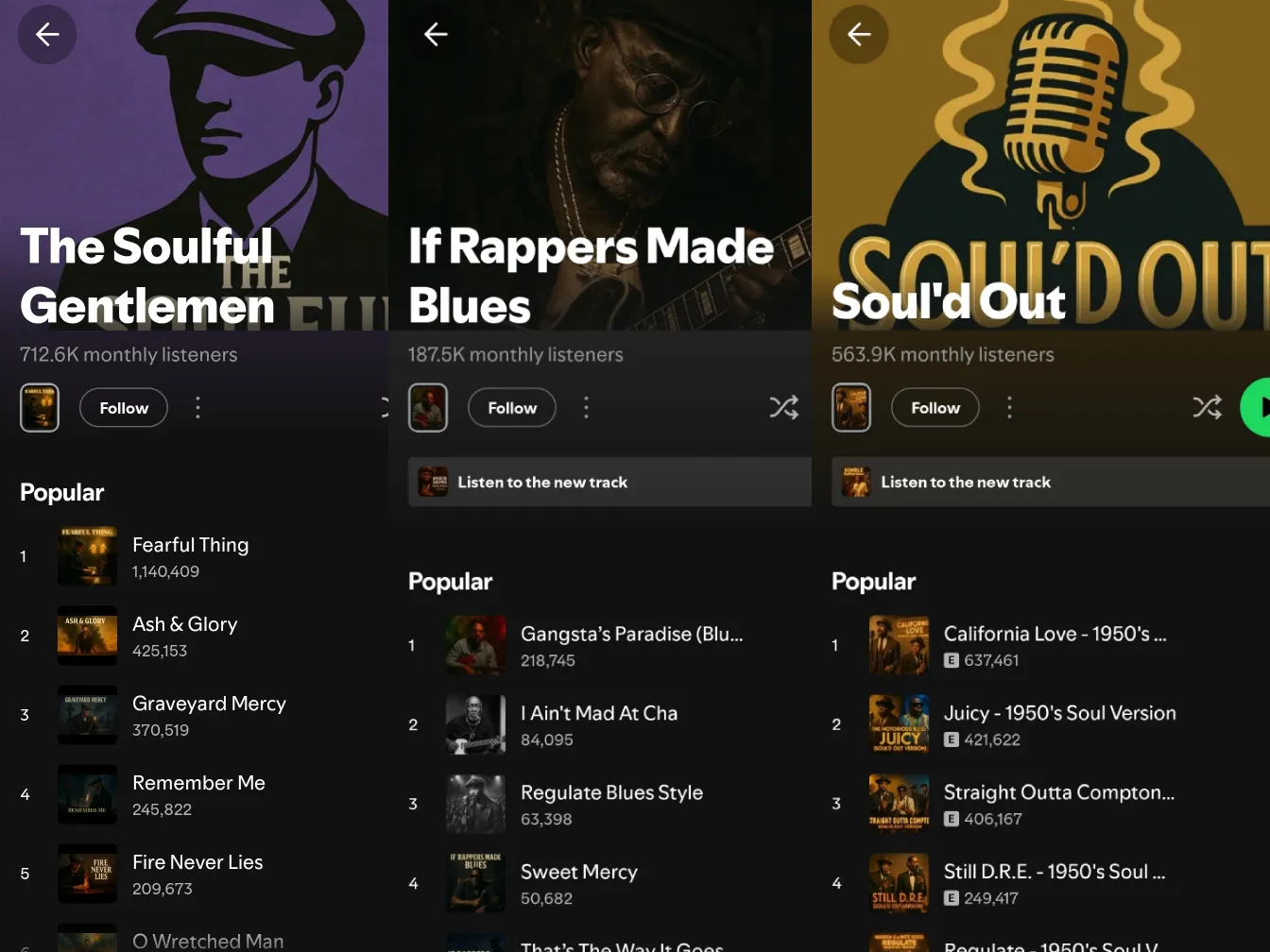
Task: Tap back arrow on If Rappers Made Blues
Action: tap(436, 35)
